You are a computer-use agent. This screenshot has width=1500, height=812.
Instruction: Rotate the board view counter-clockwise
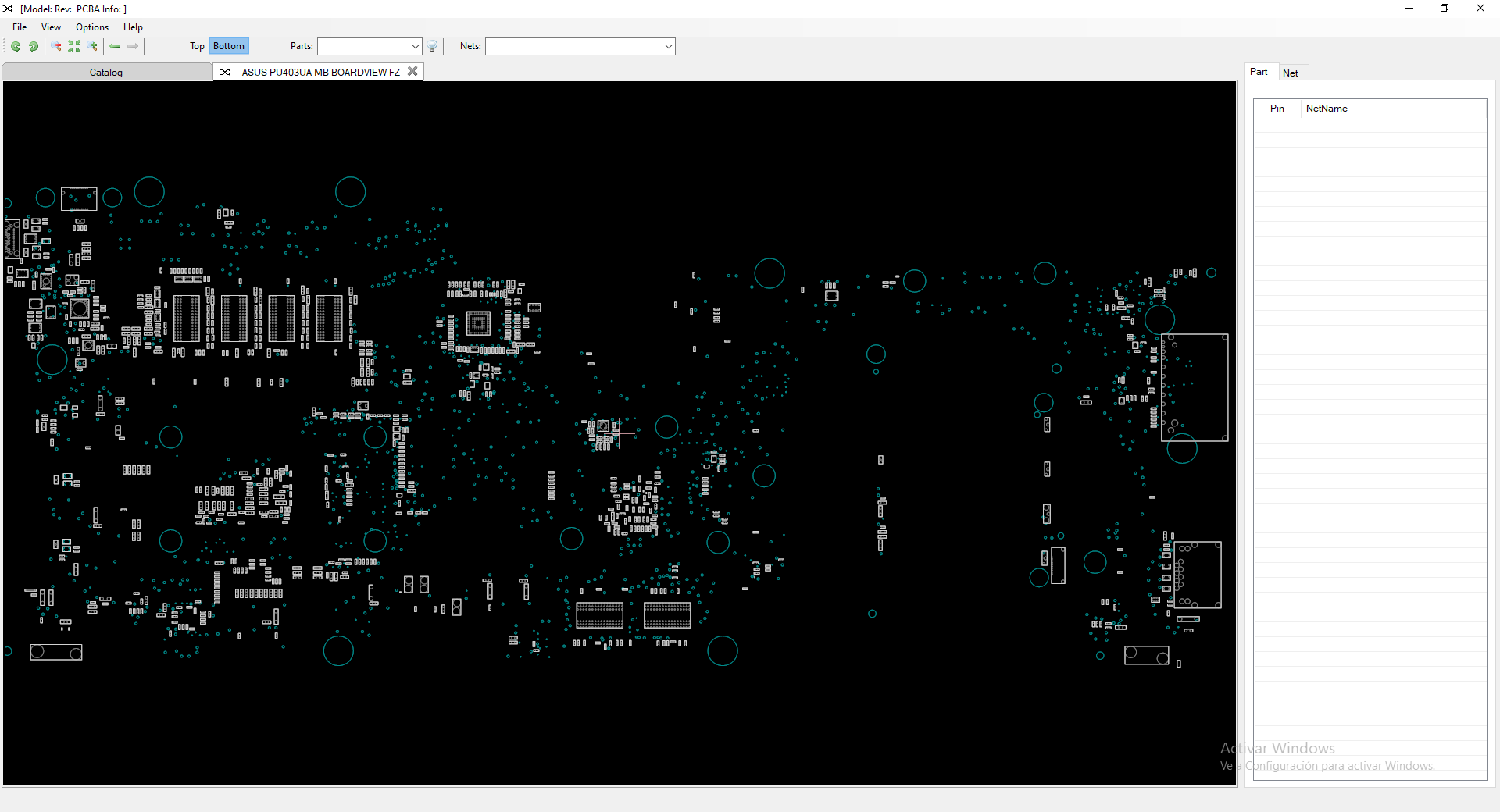16,46
